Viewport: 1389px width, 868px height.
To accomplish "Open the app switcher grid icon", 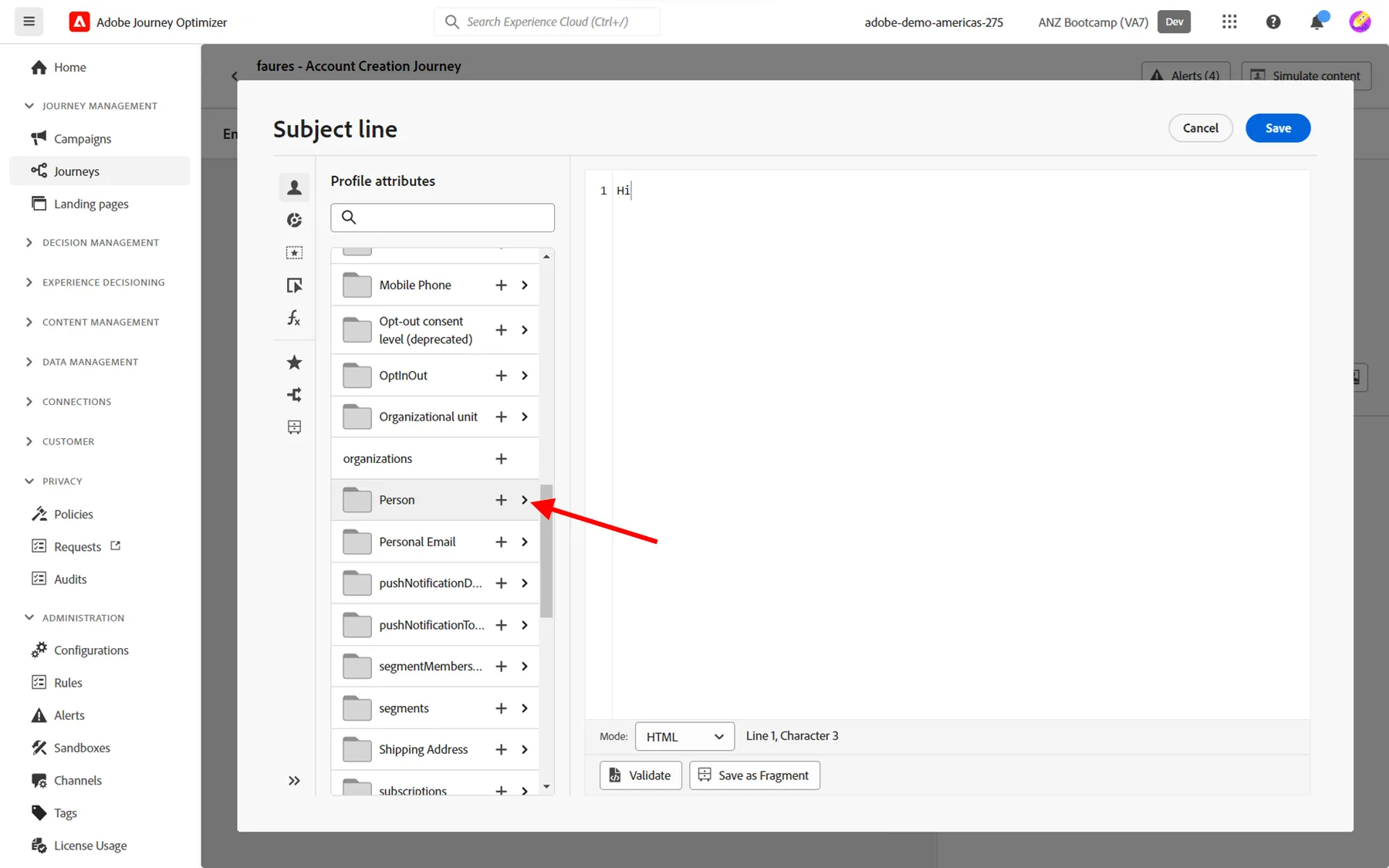I will 1229,22.
